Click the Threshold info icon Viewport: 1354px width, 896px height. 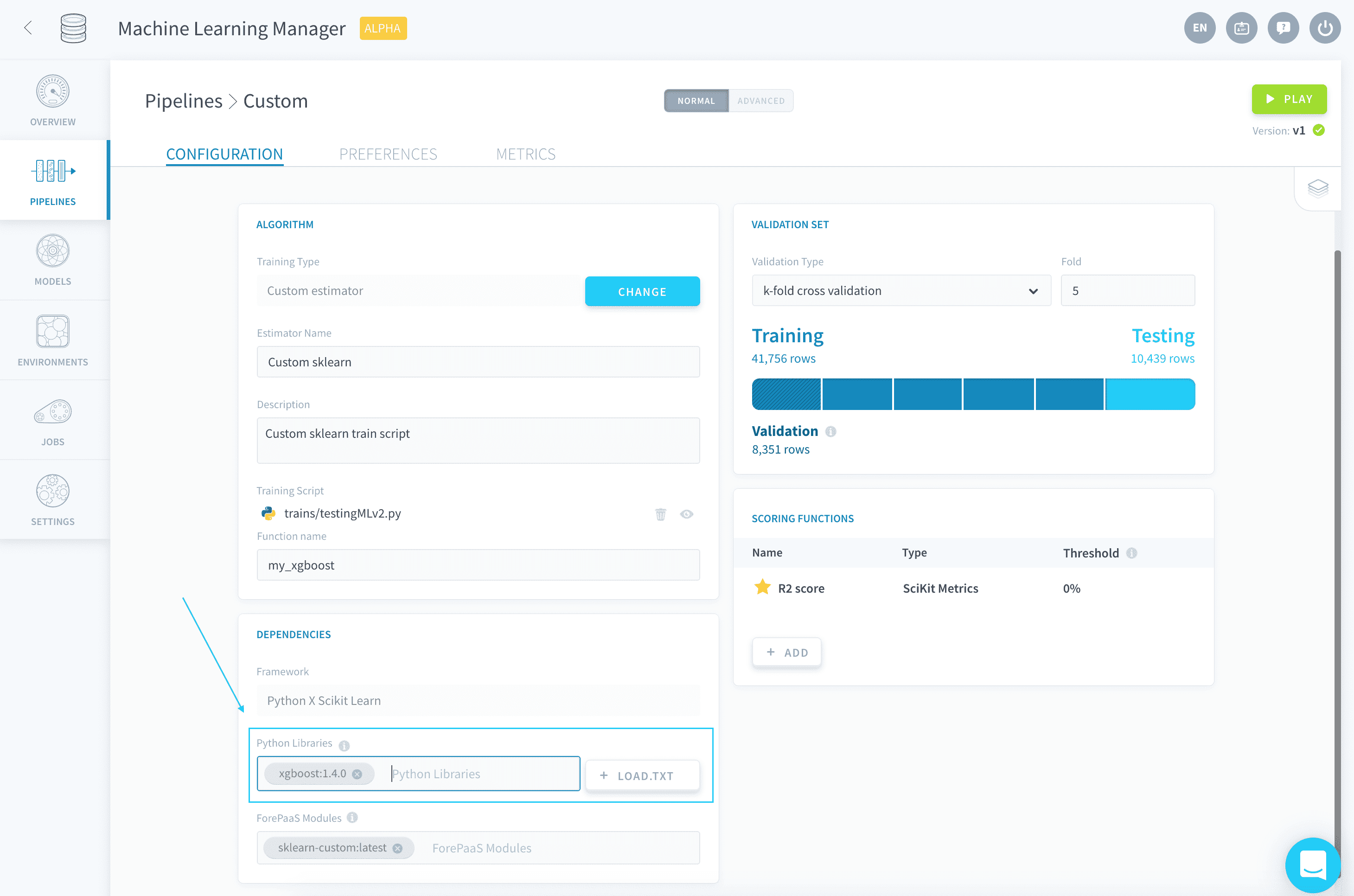click(1131, 553)
